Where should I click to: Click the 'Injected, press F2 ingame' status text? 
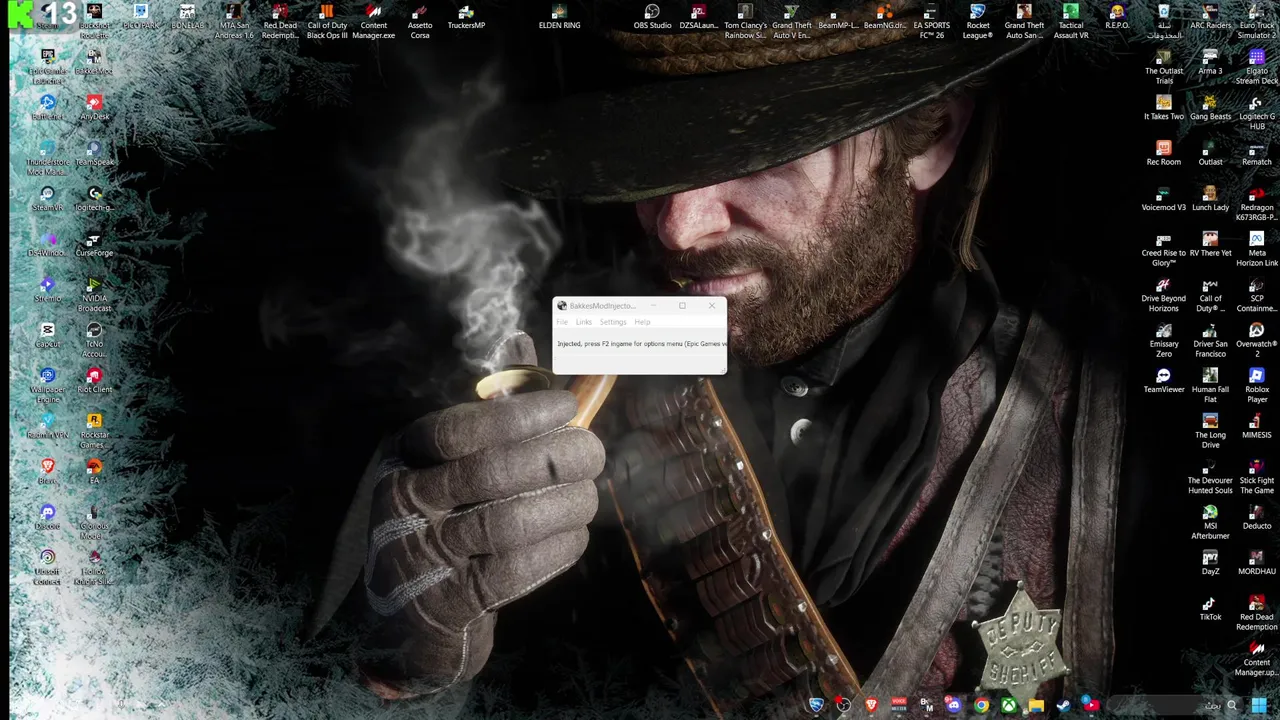pyautogui.click(x=641, y=344)
